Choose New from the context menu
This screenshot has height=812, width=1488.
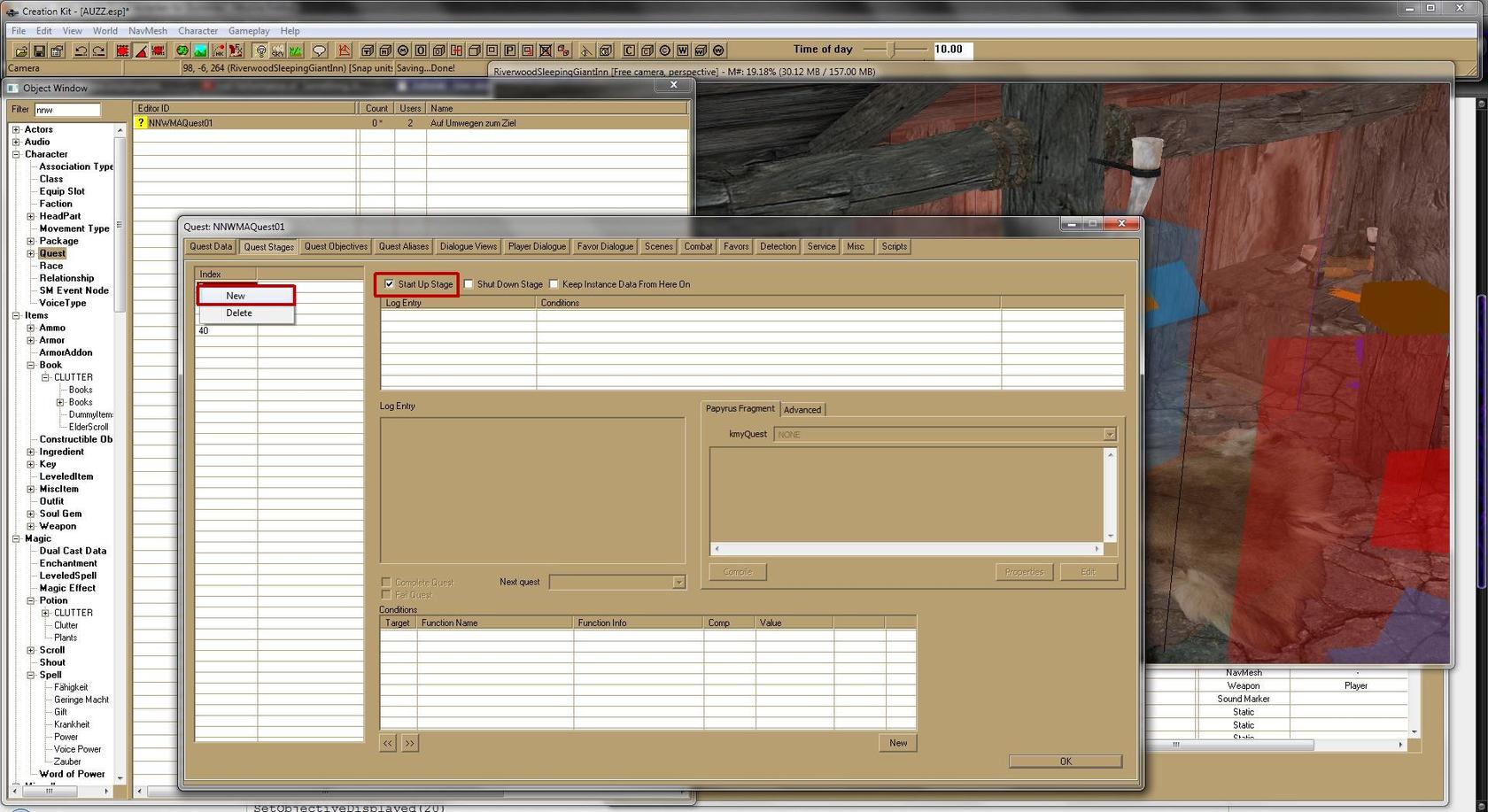pyautogui.click(x=236, y=296)
